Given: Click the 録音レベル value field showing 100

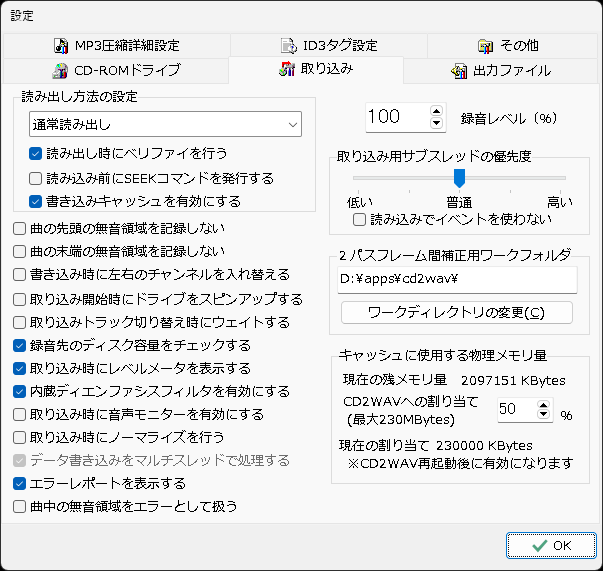Looking at the screenshot, I should [x=398, y=117].
